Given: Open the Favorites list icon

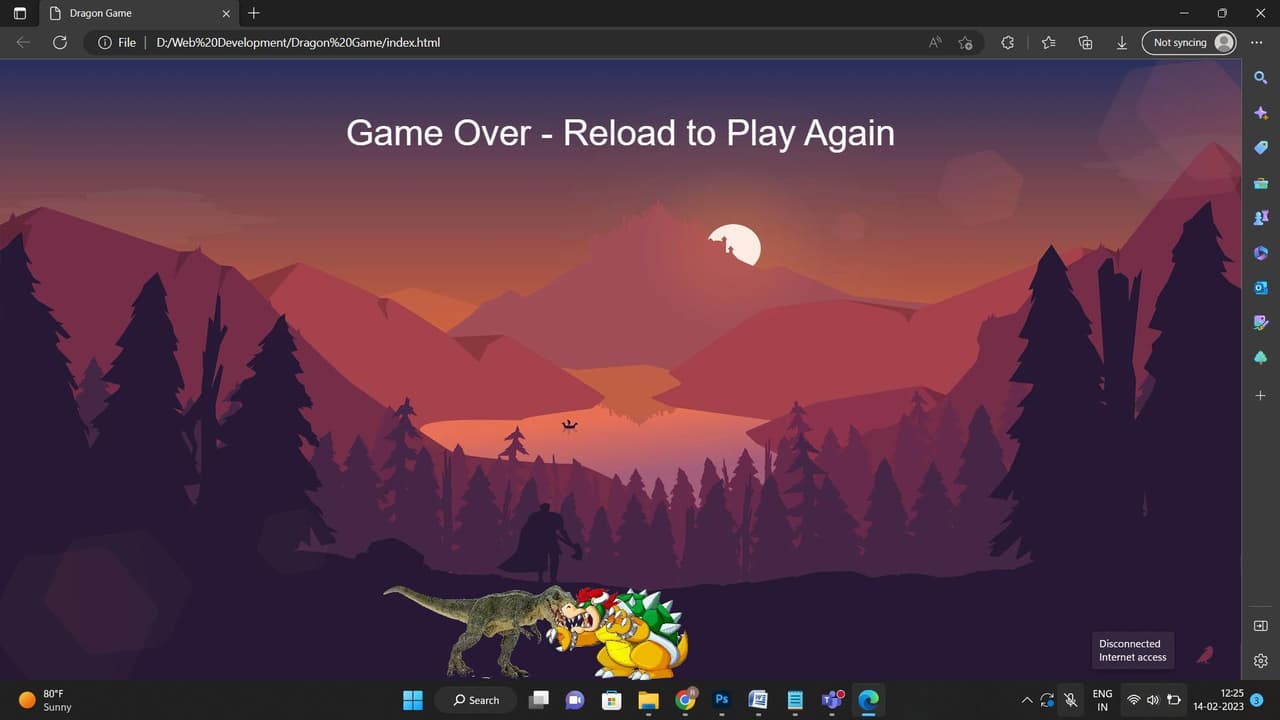Looking at the screenshot, I should [x=1048, y=43].
